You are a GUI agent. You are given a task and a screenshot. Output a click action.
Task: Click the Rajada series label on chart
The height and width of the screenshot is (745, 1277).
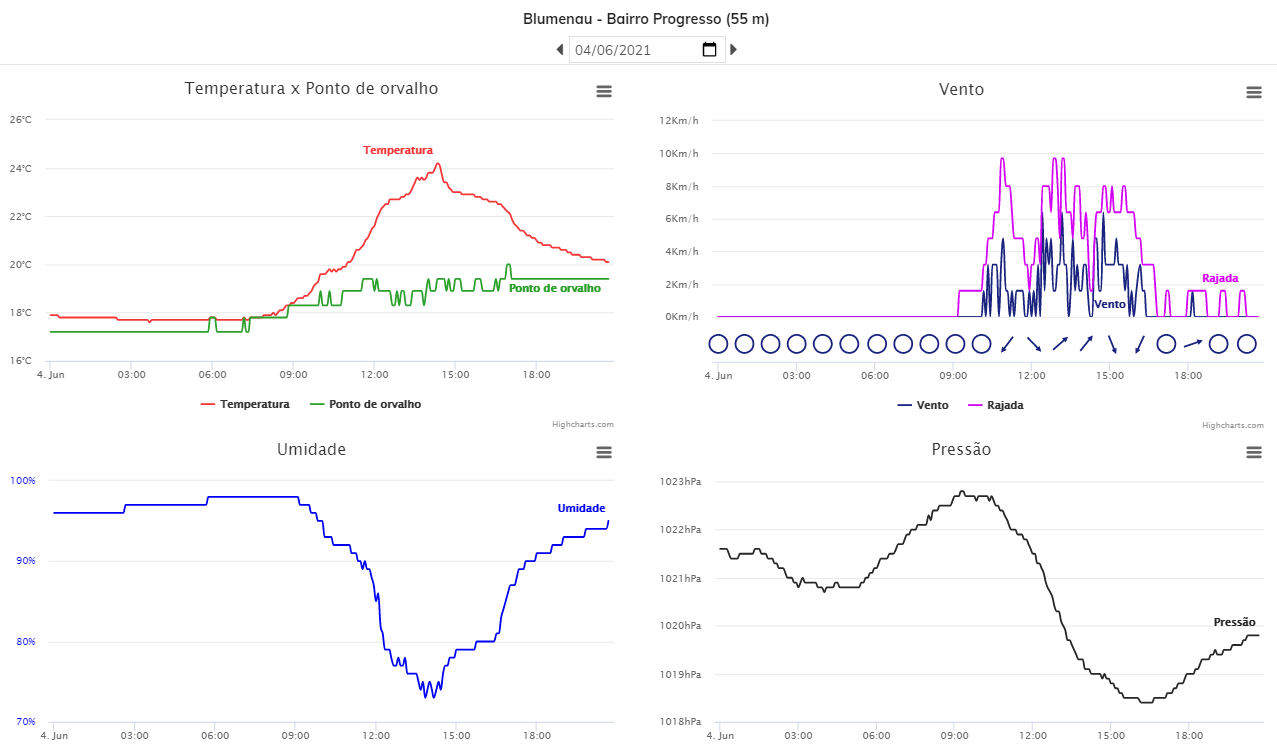(x=1220, y=278)
